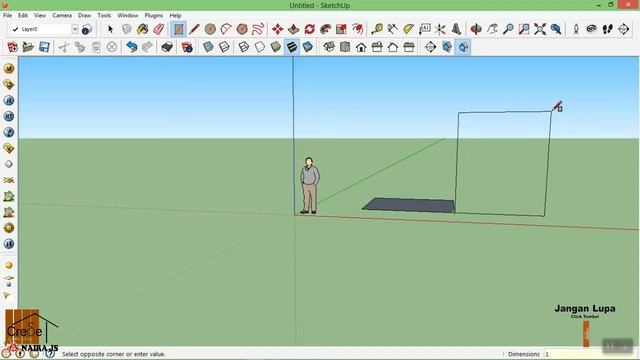Image resolution: width=640 pixels, height=360 pixels.
Task: Select the Move tool with red arrows
Action: click(x=278, y=29)
